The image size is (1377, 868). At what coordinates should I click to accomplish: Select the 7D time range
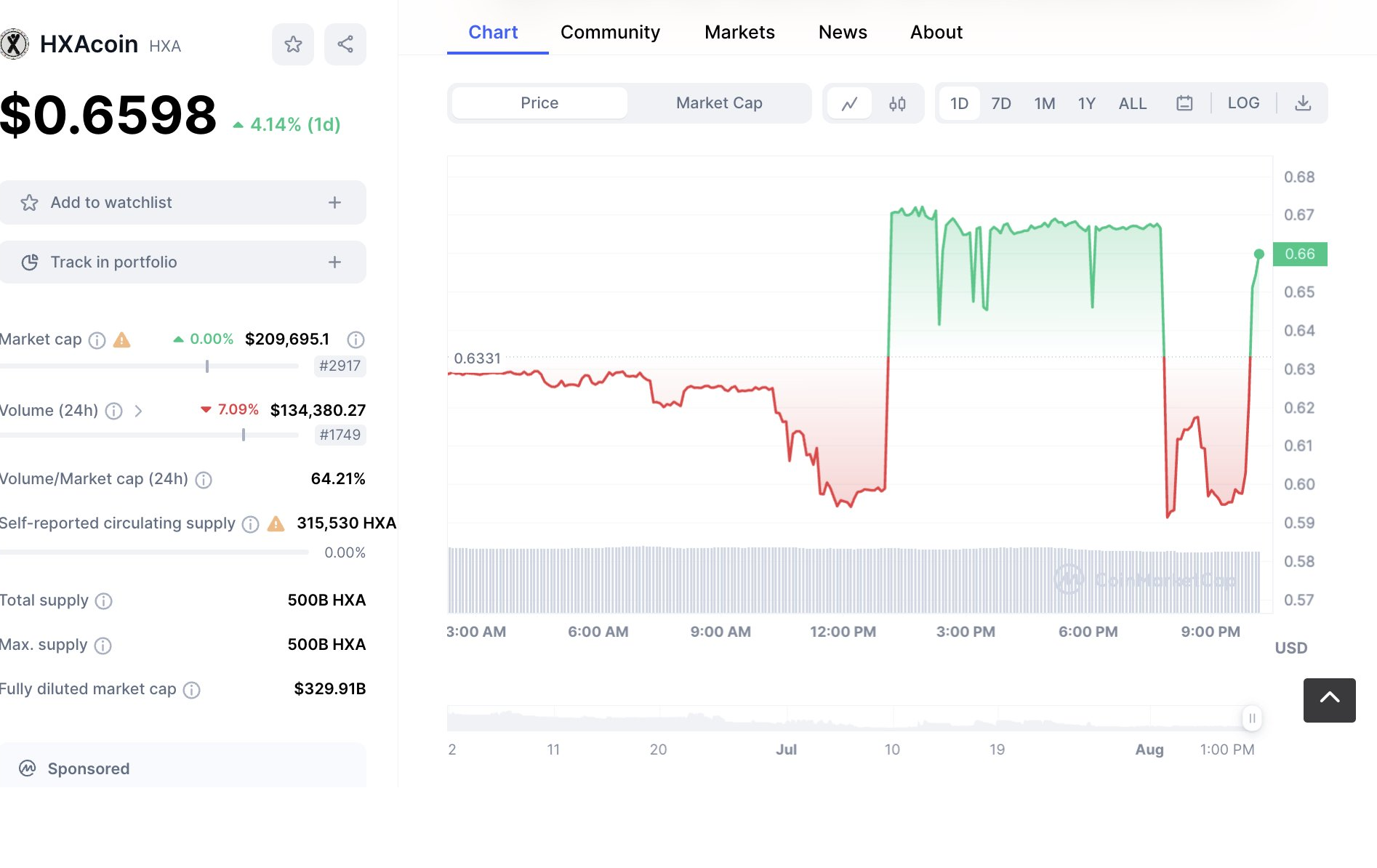[x=1001, y=103]
